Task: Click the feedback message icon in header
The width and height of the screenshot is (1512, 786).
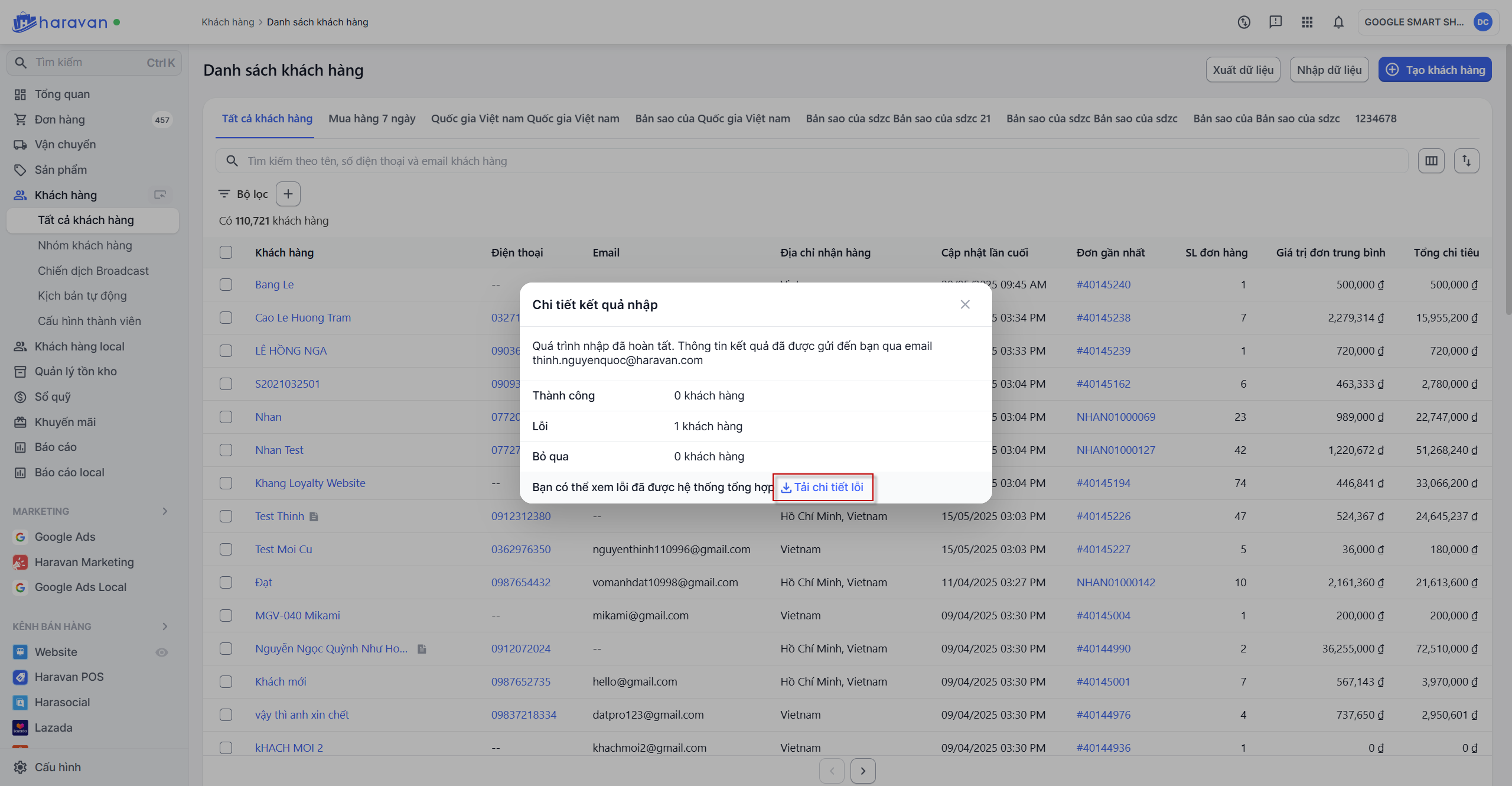Action: [x=1276, y=22]
